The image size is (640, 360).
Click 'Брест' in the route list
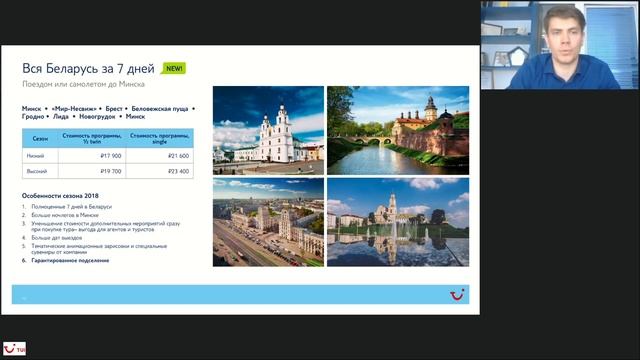[114, 109]
